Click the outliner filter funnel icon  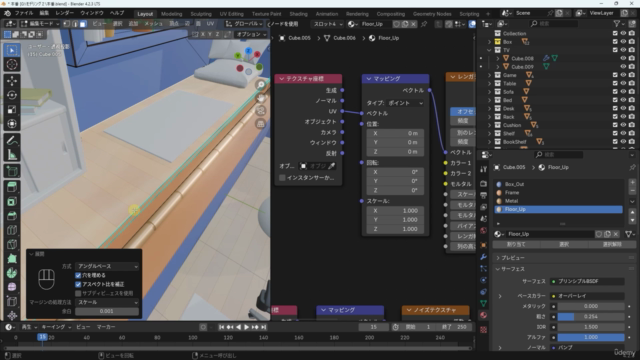click(617, 24)
